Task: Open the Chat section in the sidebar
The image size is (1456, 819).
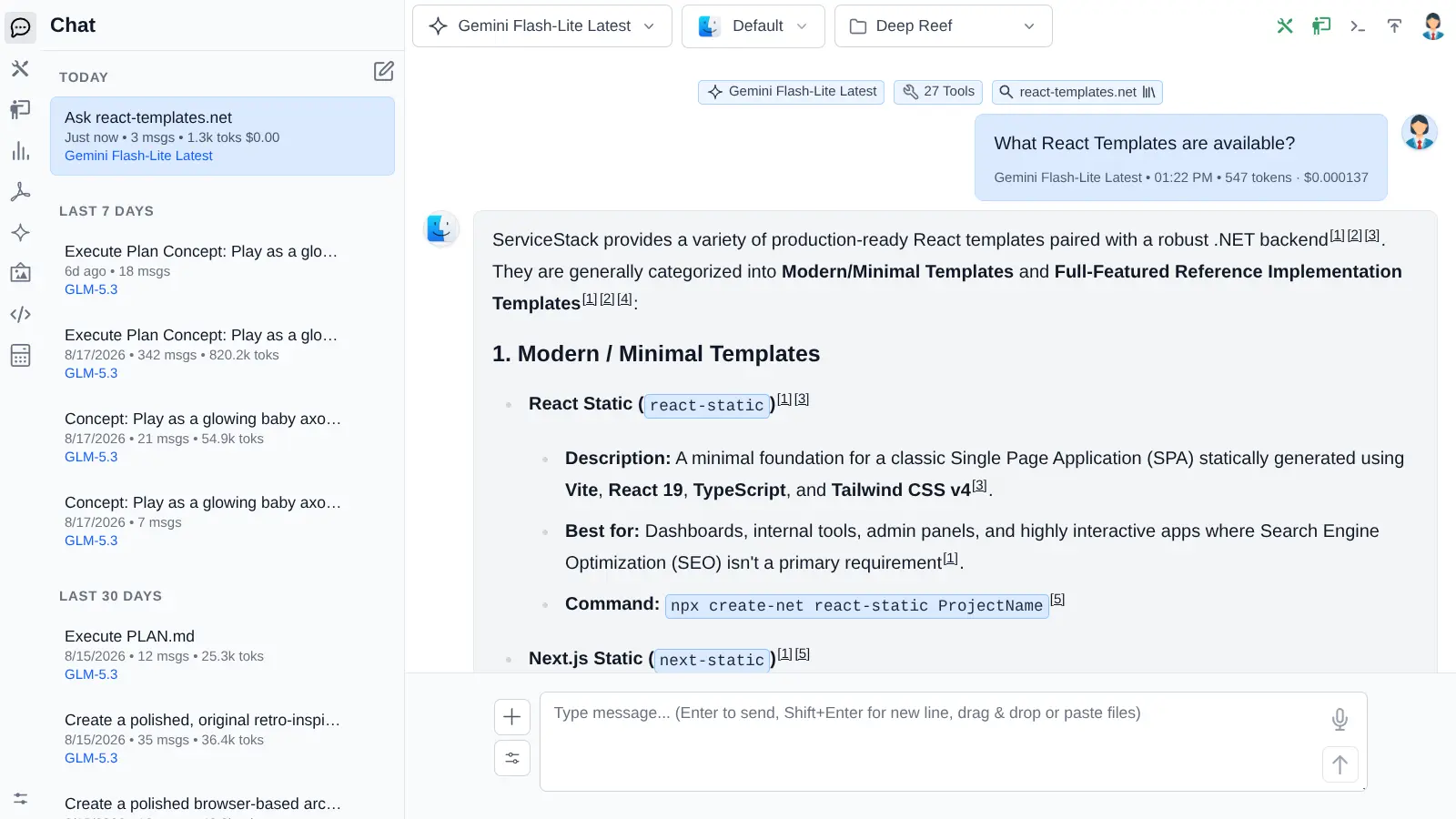Action: click(20, 27)
